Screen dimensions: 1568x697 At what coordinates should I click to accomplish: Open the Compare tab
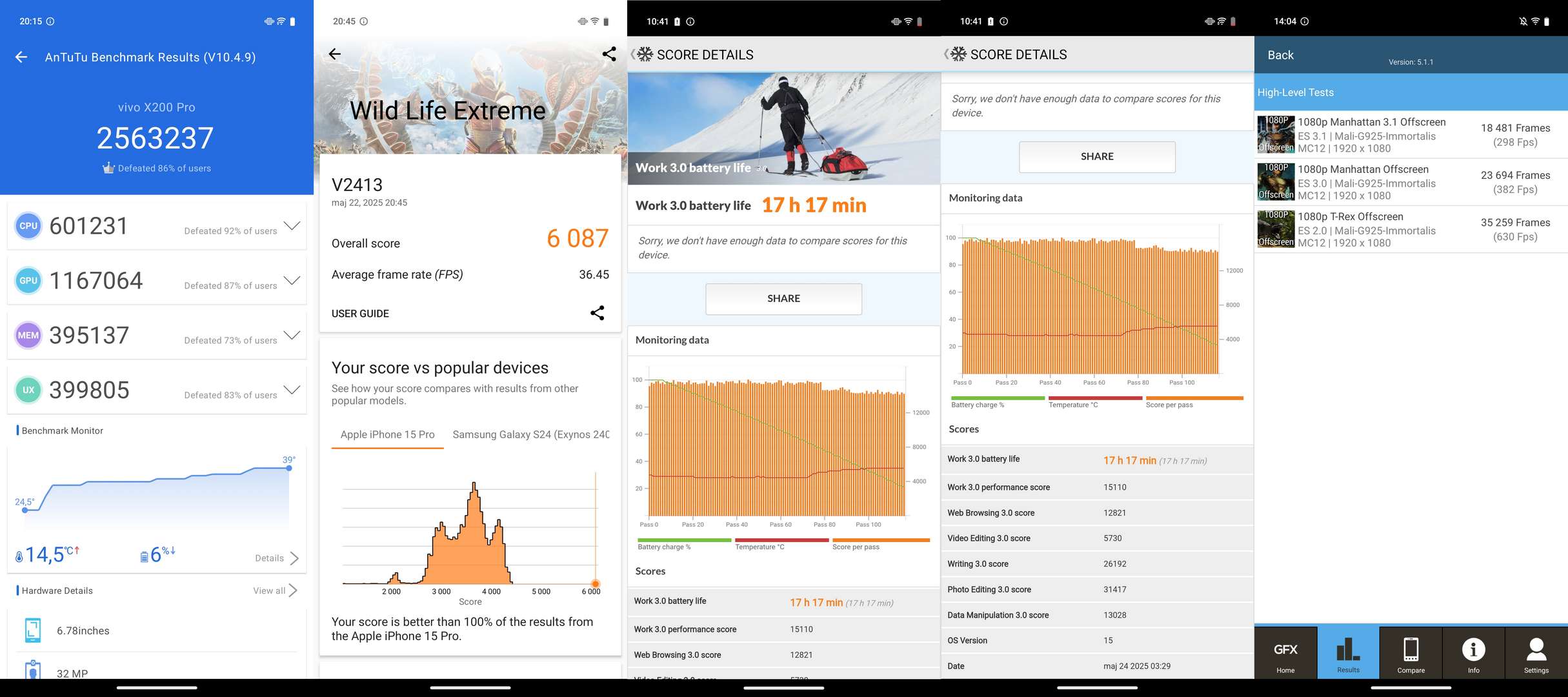point(1411,653)
